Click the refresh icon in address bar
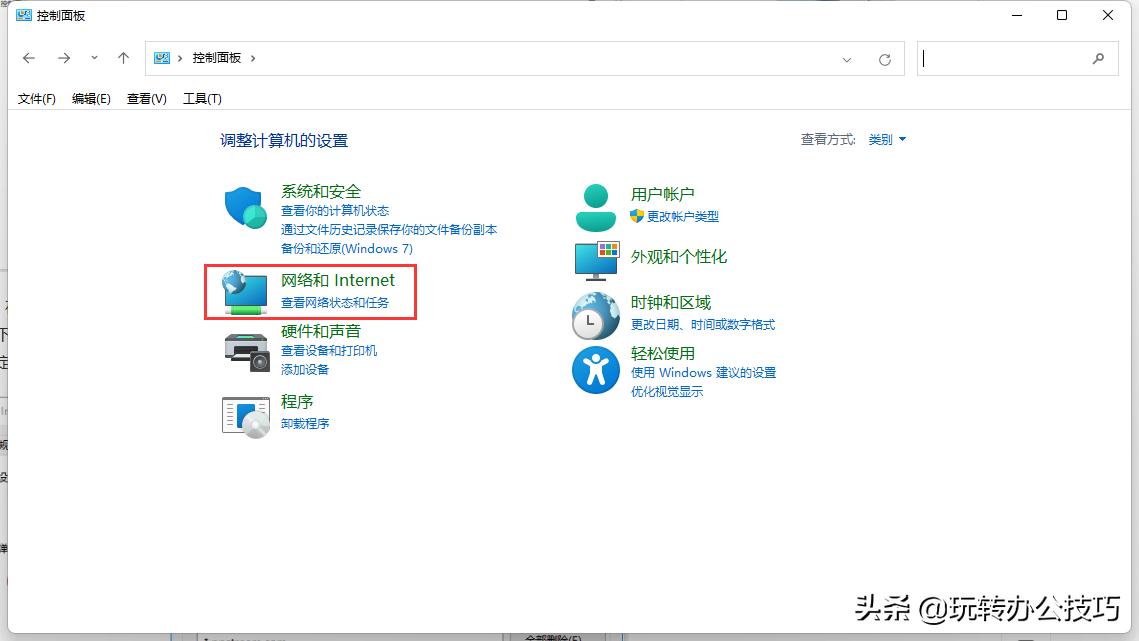This screenshot has width=1139, height=641. coord(884,58)
